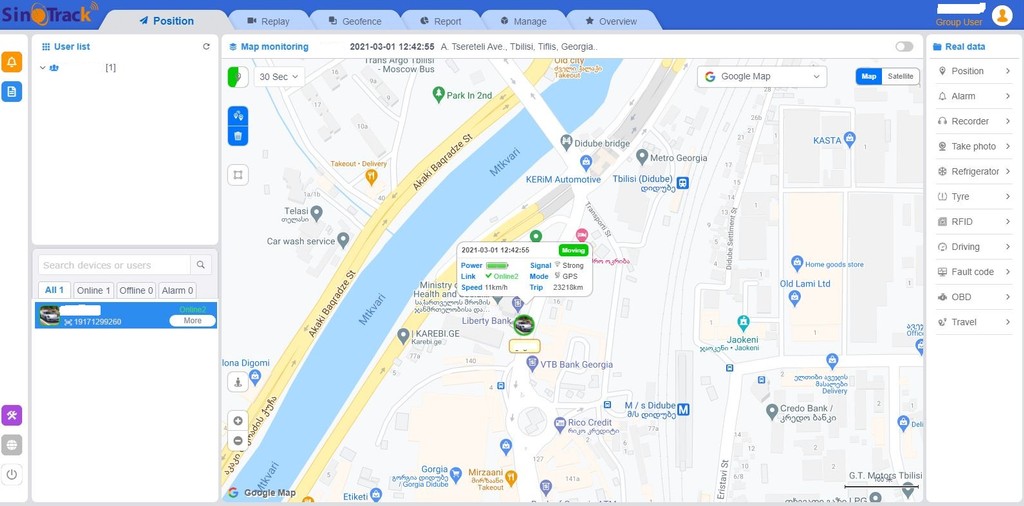Click the gray globe language icon
This screenshot has width=1024, height=506.
12,445
